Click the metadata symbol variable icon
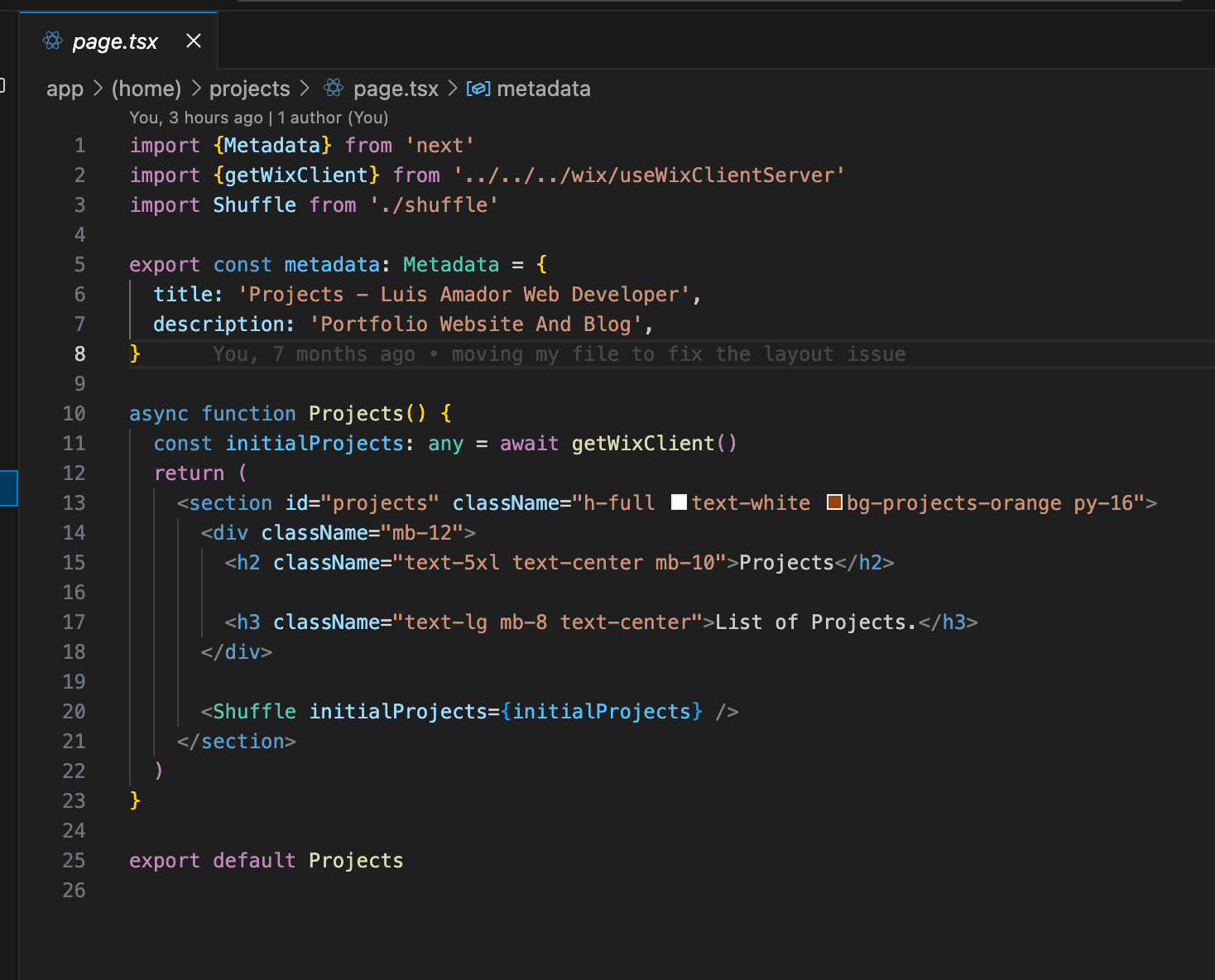This screenshot has width=1215, height=980. pos(478,89)
